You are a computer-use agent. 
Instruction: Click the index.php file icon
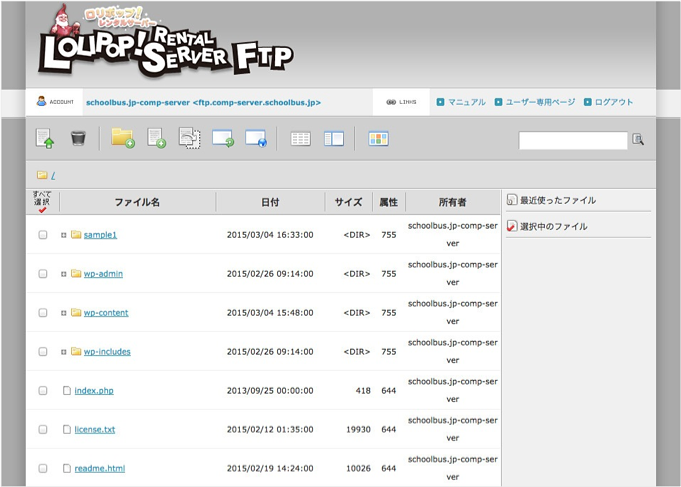(x=66, y=390)
